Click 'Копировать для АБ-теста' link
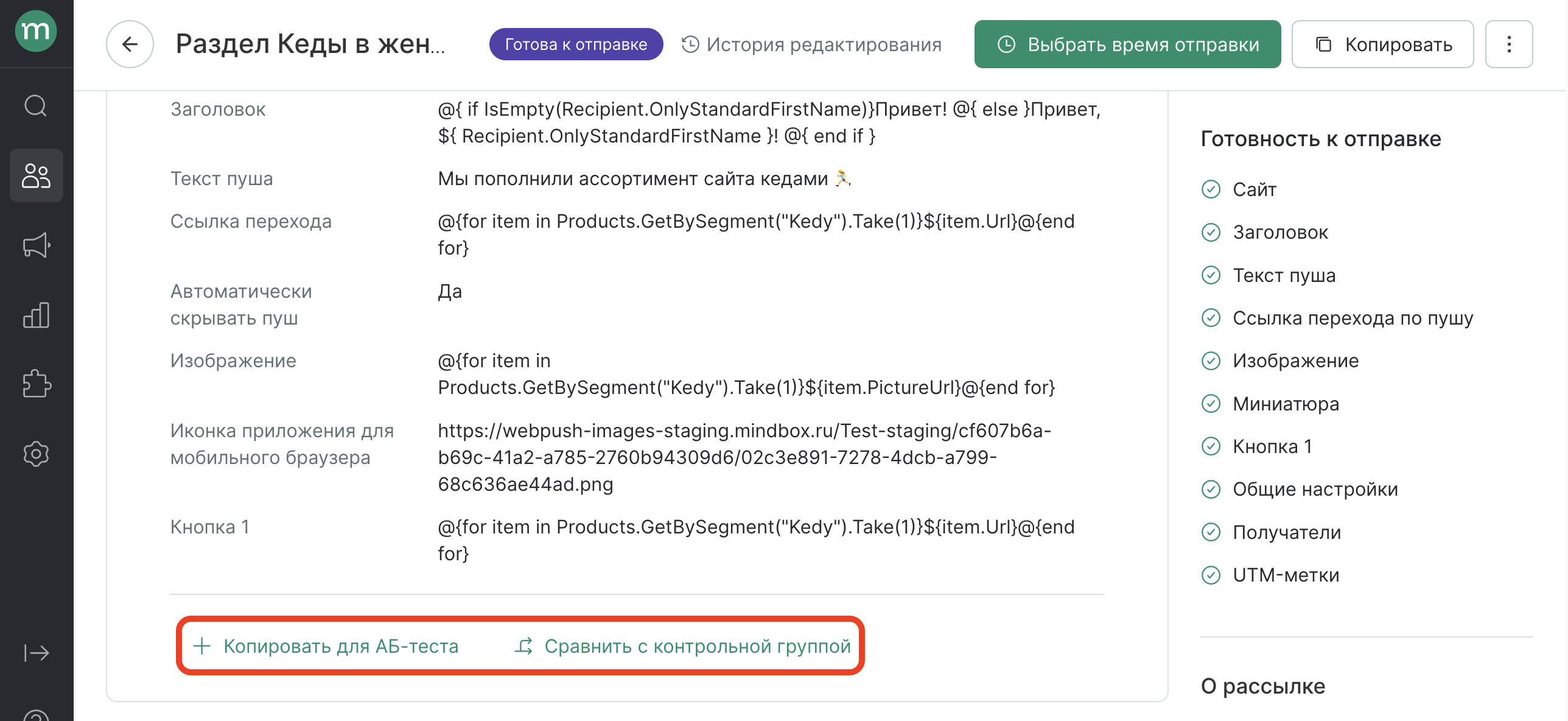The height and width of the screenshot is (721, 1568). [x=326, y=645]
